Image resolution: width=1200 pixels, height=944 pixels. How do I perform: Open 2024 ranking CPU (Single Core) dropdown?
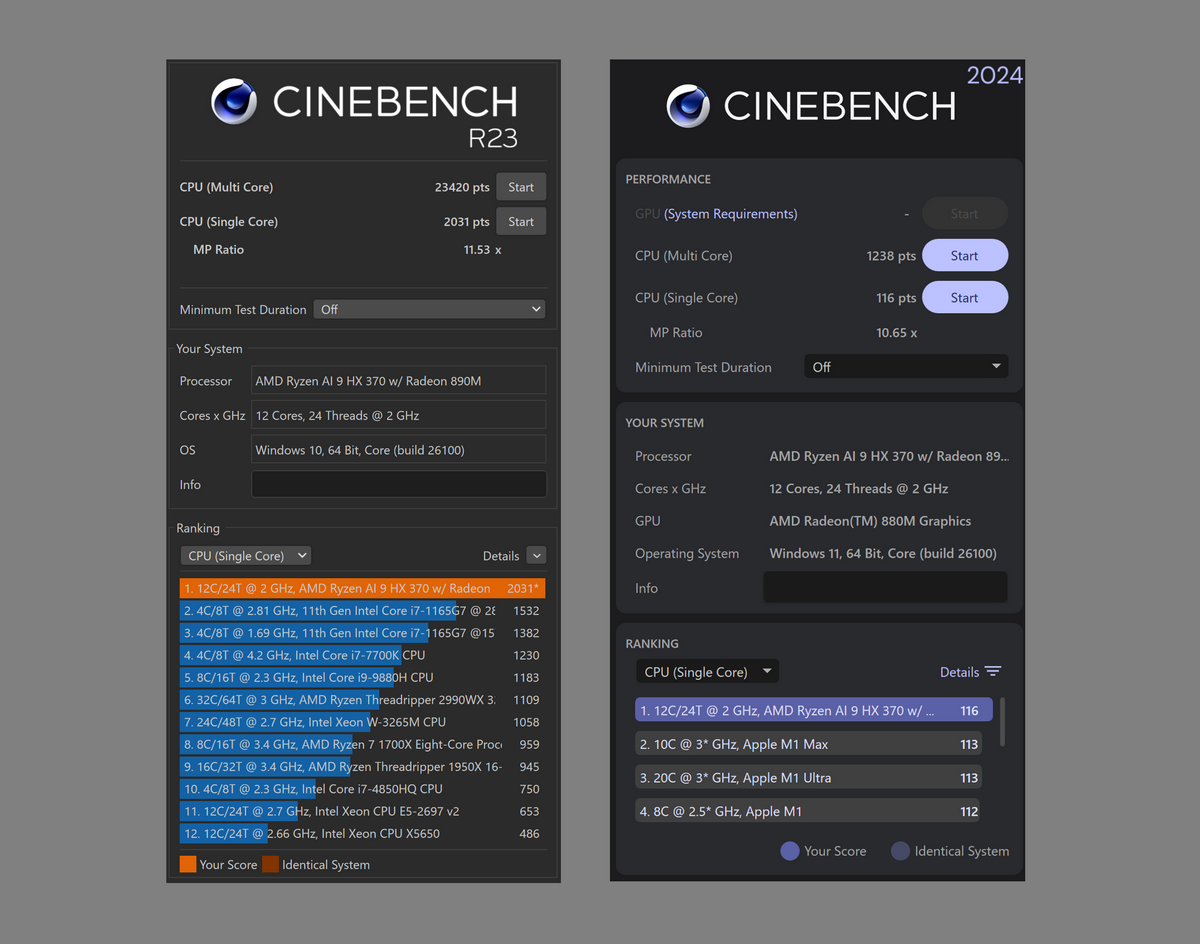[x=707, y=672]
